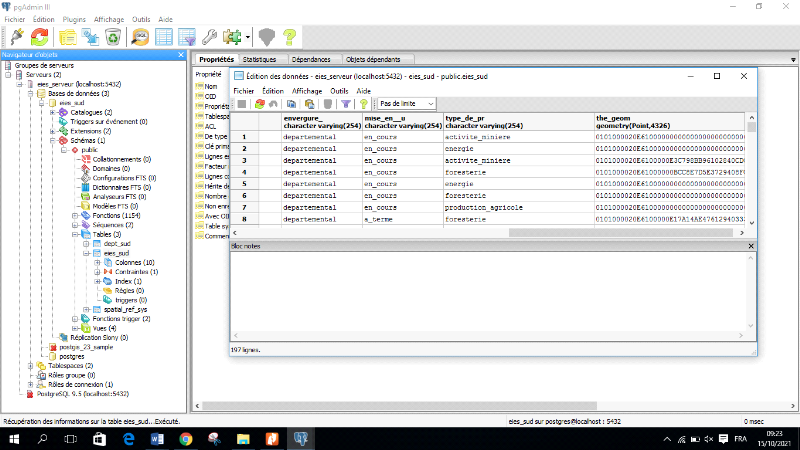This screenshot has height=450, width=800.
Task: Open the 'Pas de limite' row limit dropdown
Action: pos(407,103)
